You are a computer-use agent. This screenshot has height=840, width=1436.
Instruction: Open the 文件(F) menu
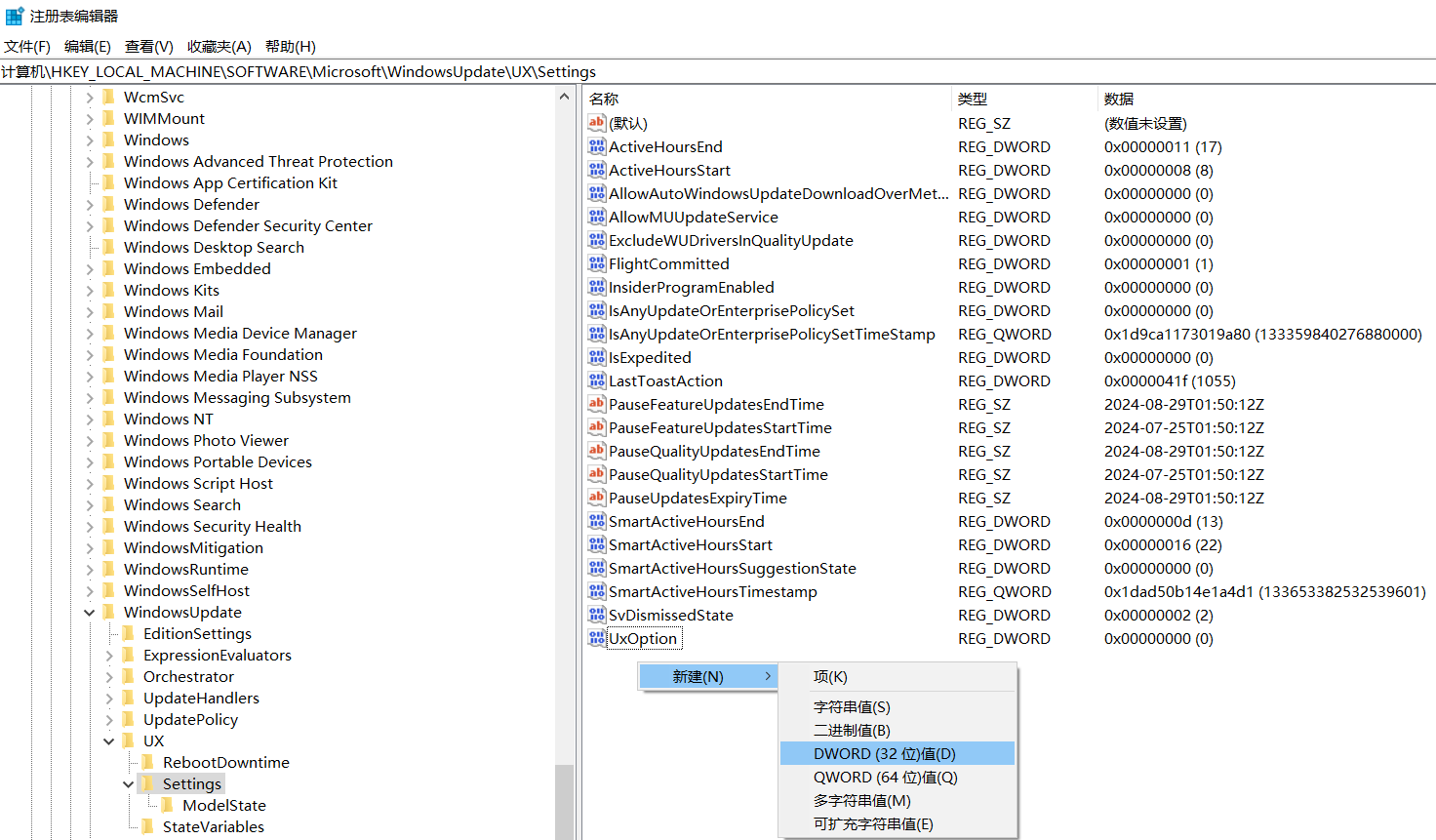pos(27,47)
